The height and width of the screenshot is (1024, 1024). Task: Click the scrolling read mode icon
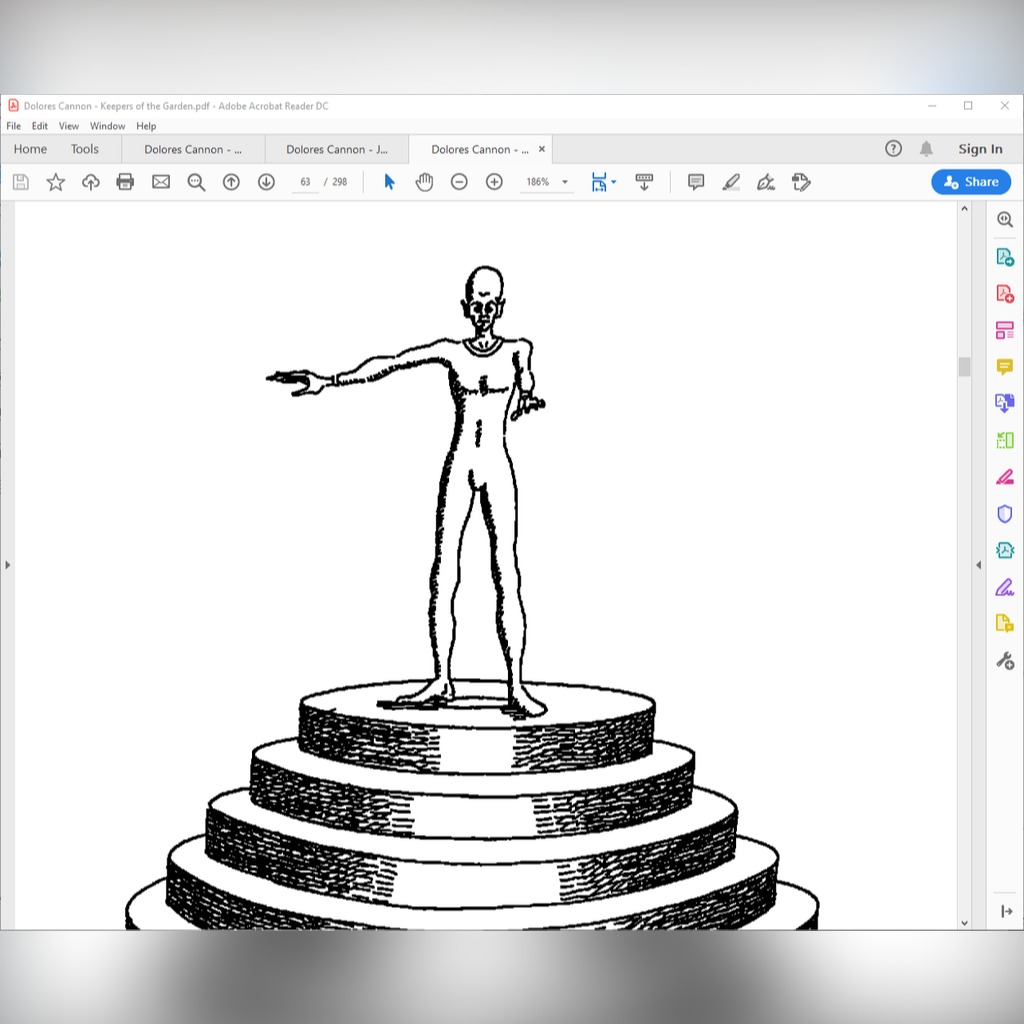click(644, 182)
